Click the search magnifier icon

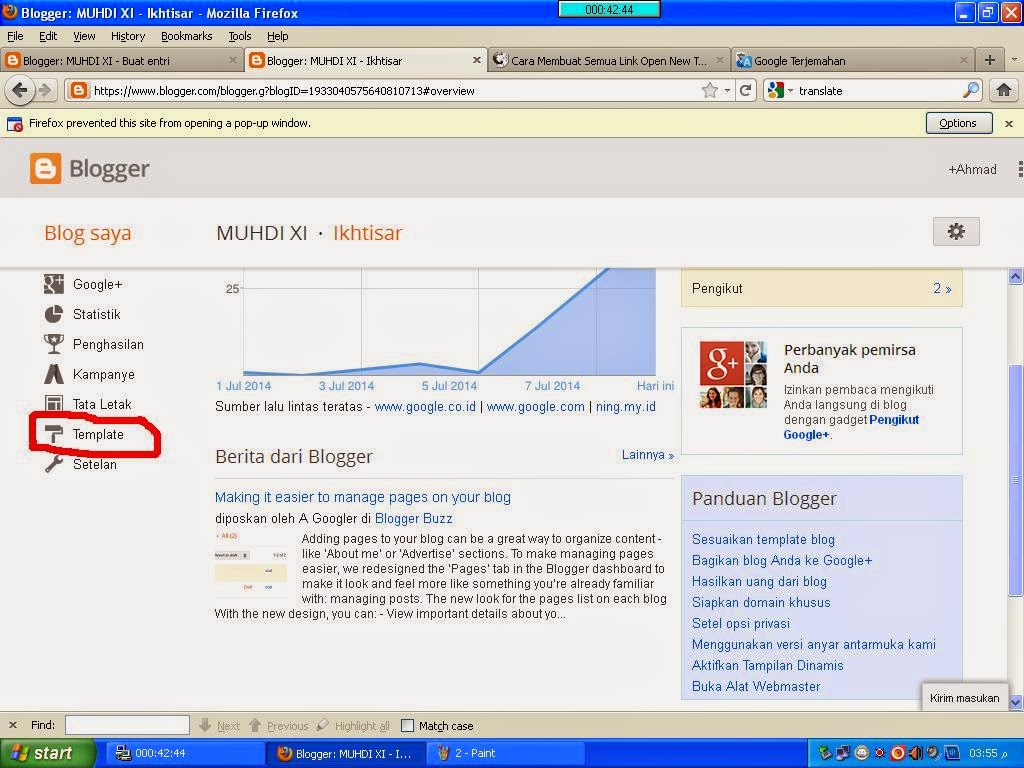pos(971,90)
